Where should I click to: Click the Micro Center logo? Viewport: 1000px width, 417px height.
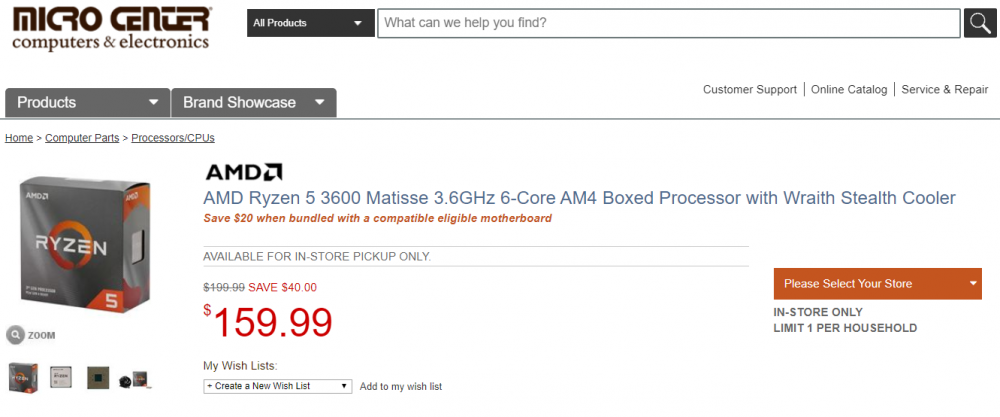(x=111, y=28)
